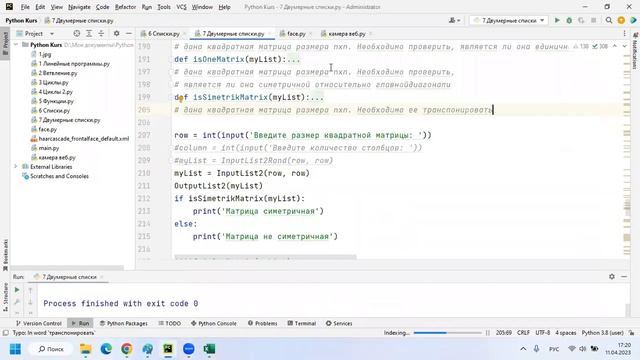Viewport: 640px width, 360px height.
Task: Click Python 3.8 interpreter selector
Action: (x=602, y=333)
